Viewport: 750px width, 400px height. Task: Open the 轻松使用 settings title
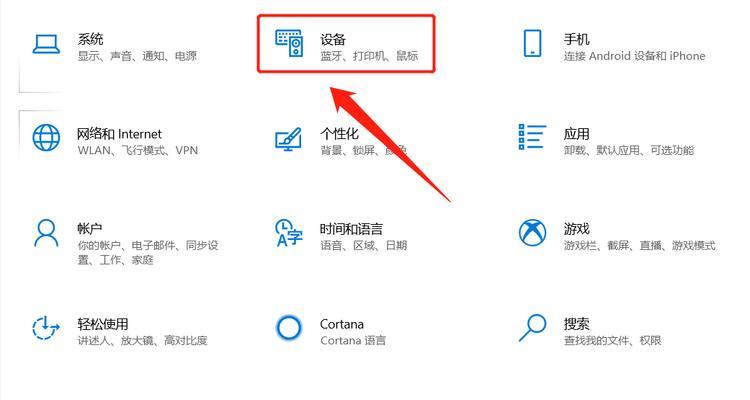coord(103,324)
